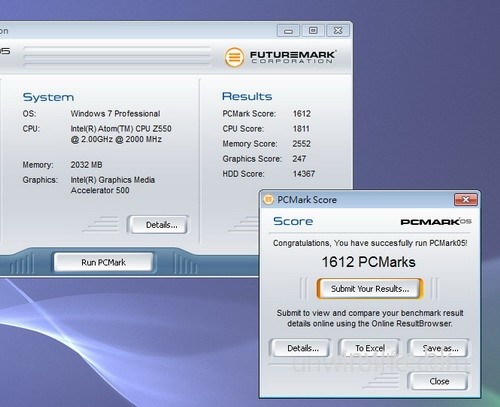Click the Futuremark orange logo icon

point(234,57)
